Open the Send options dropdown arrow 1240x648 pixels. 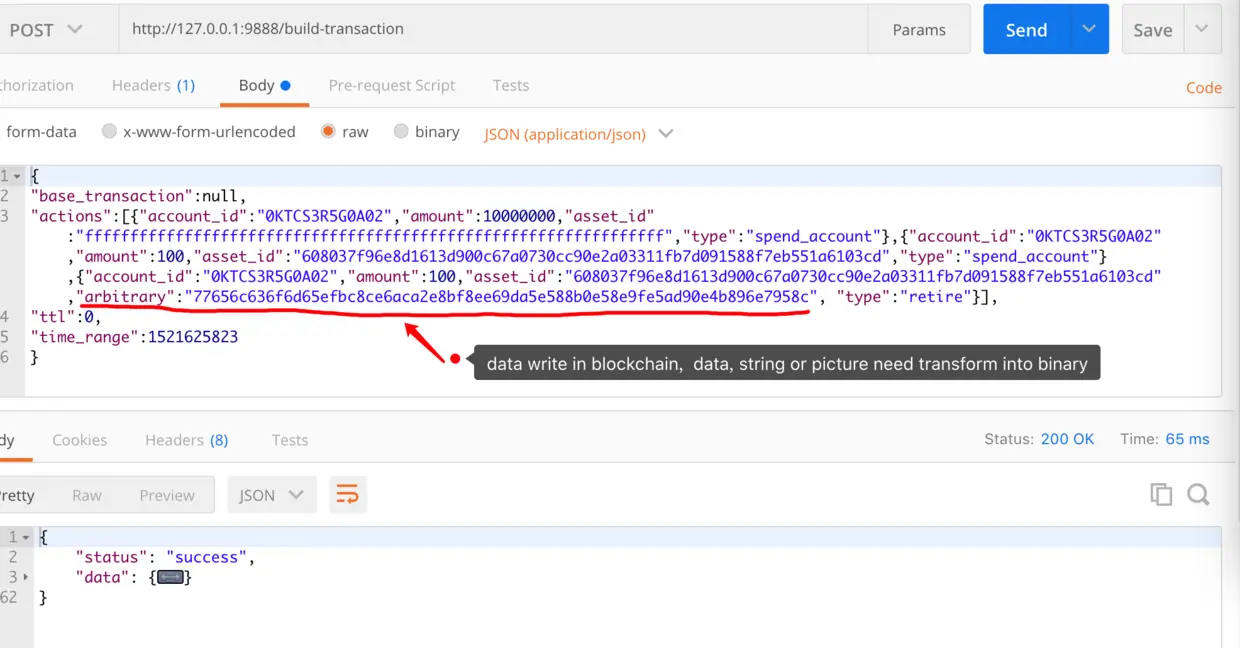click(x=1090, y=30)
